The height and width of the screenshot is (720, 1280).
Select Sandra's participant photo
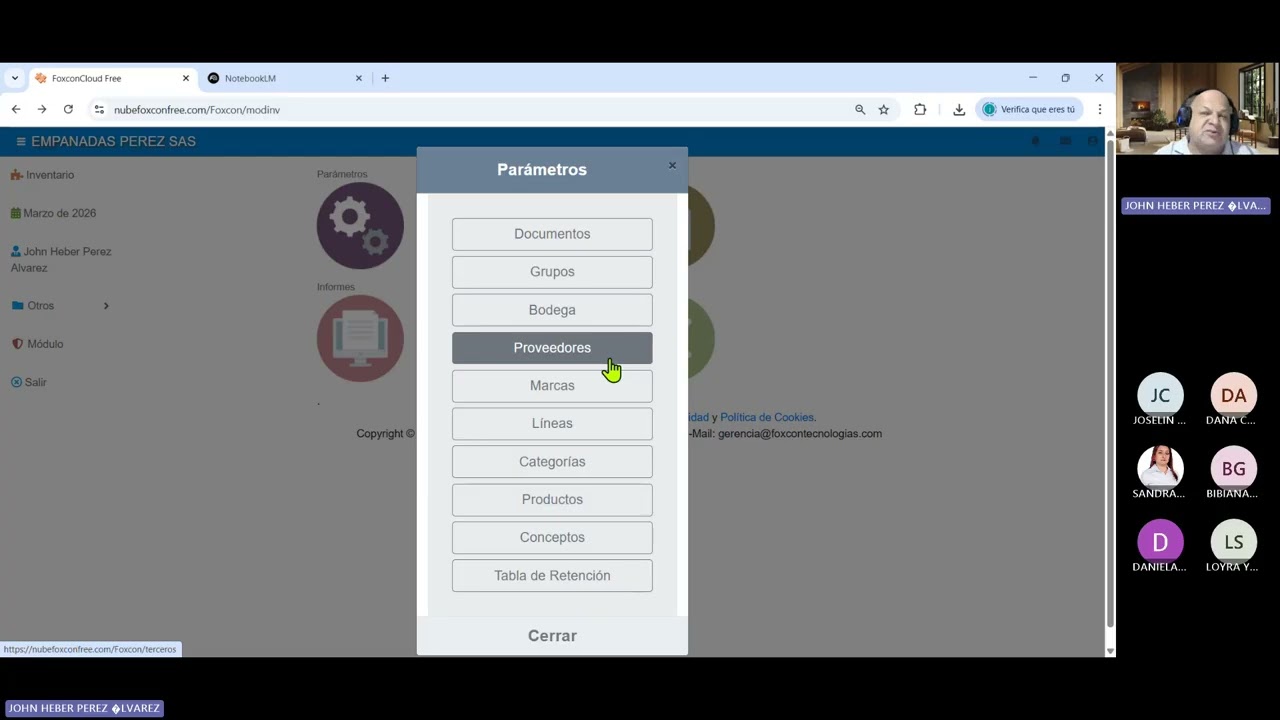coord(1160,468)
